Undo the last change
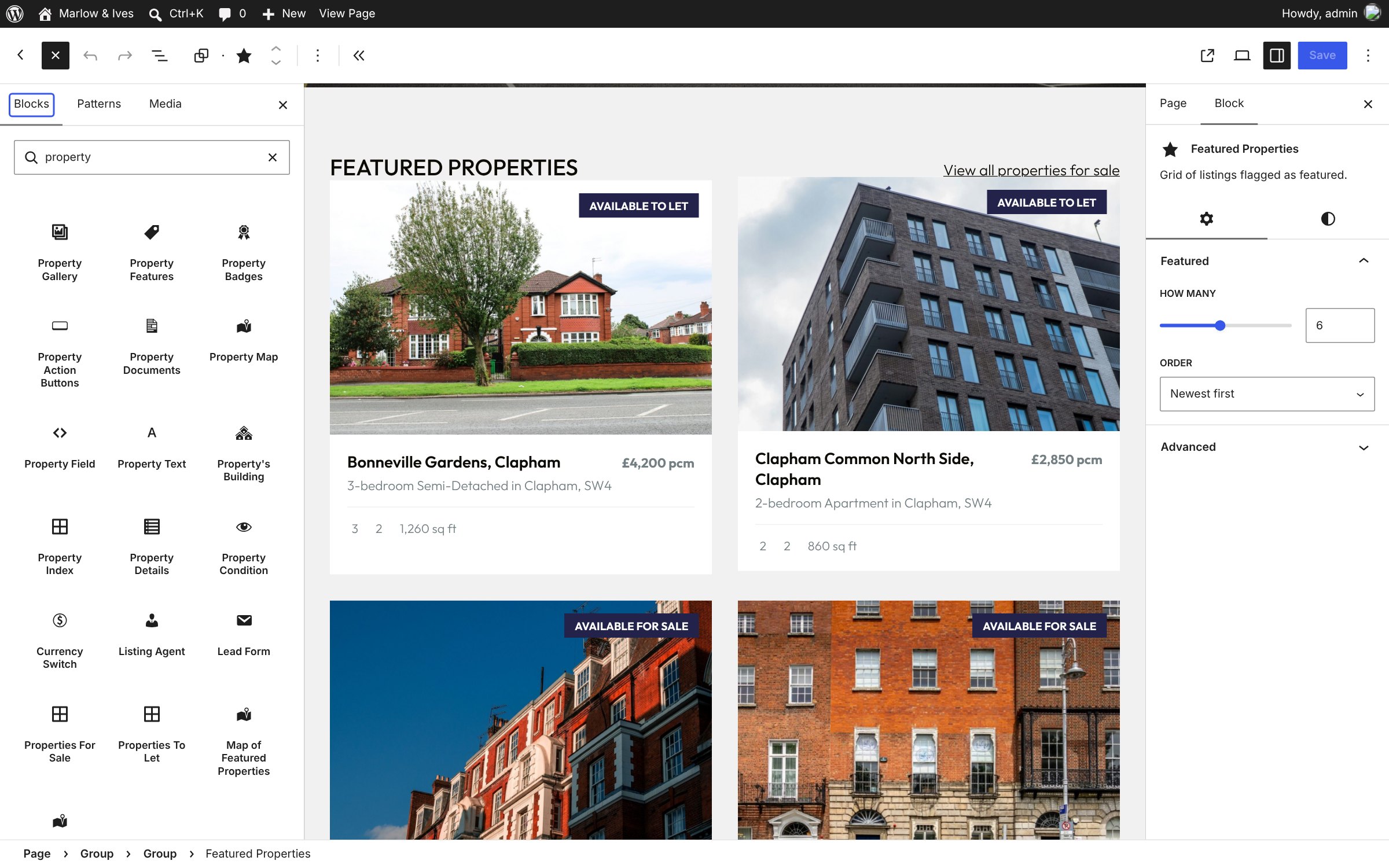 coord(90,56)
